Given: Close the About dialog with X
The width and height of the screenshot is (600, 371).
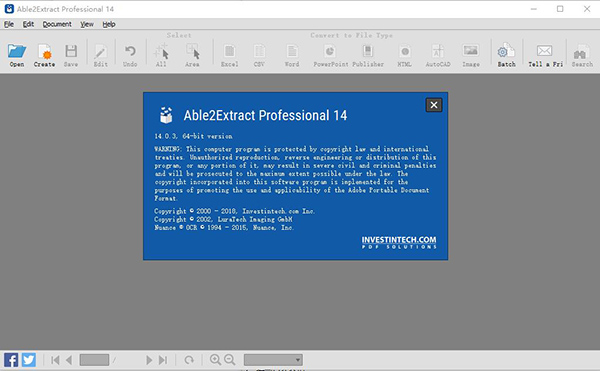Looking at the screenshot, I should click(x=434, y=105).
